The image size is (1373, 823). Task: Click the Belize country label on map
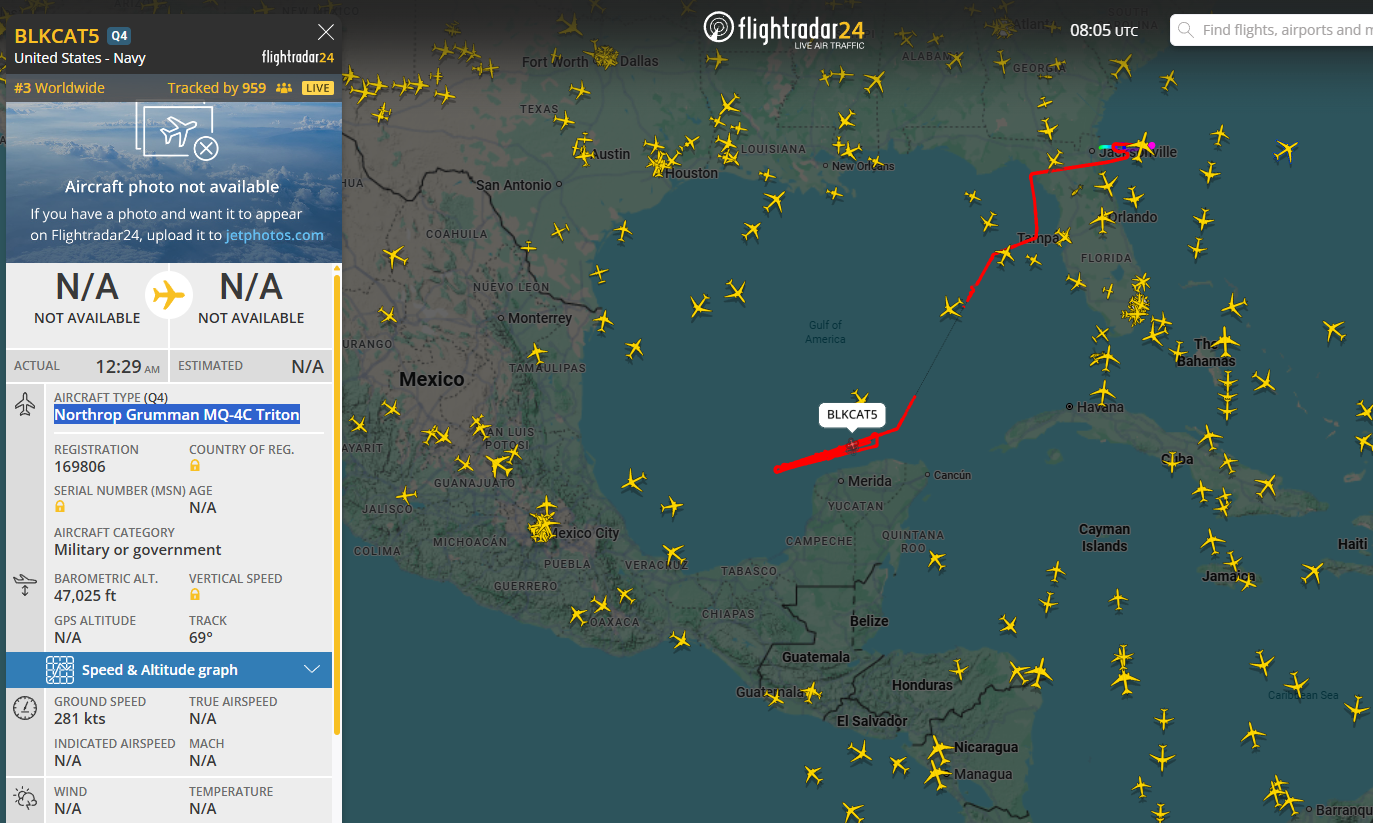pyautogui.click(x=869, y=621)
